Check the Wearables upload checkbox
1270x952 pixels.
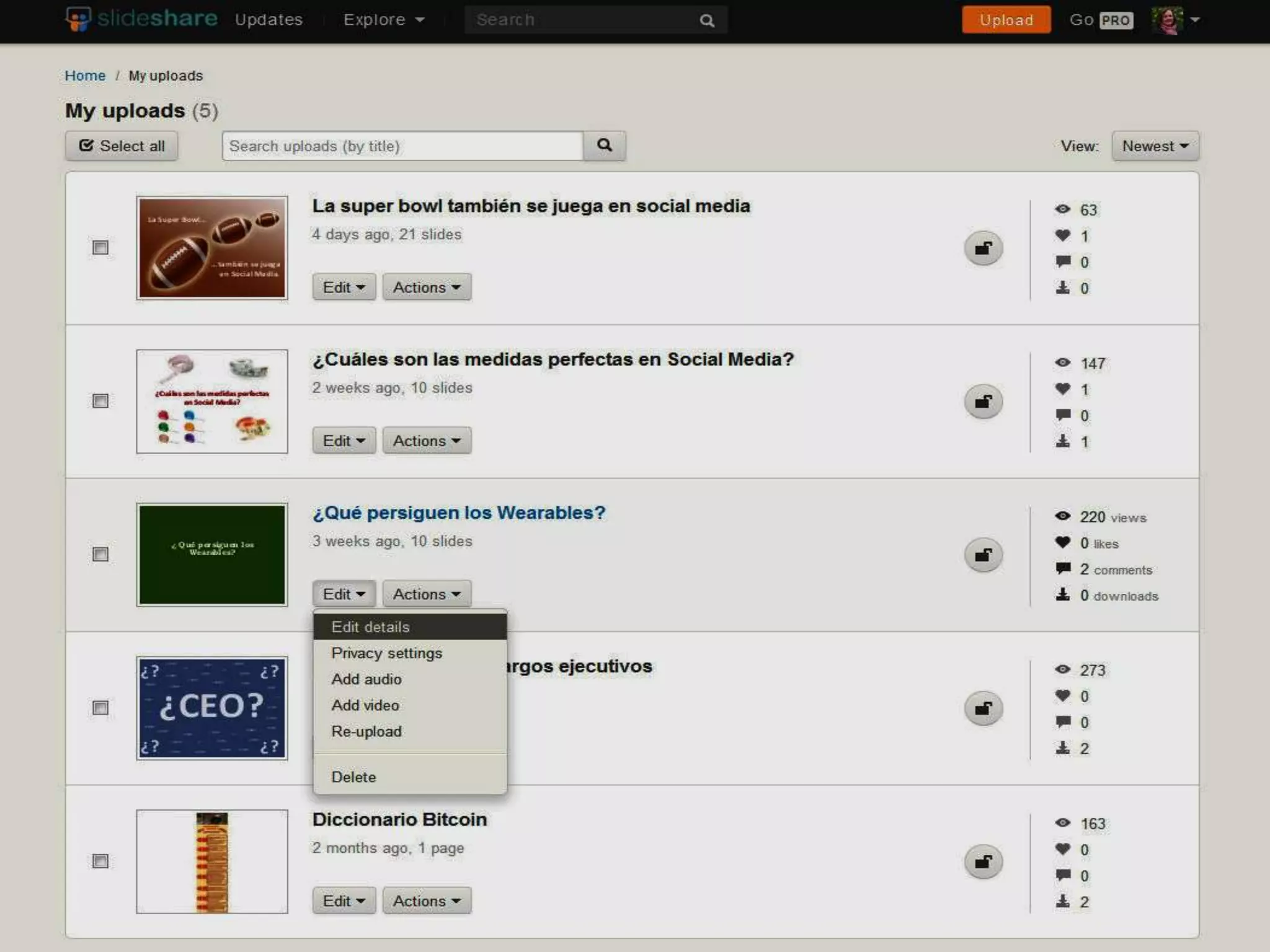(100, 554)
